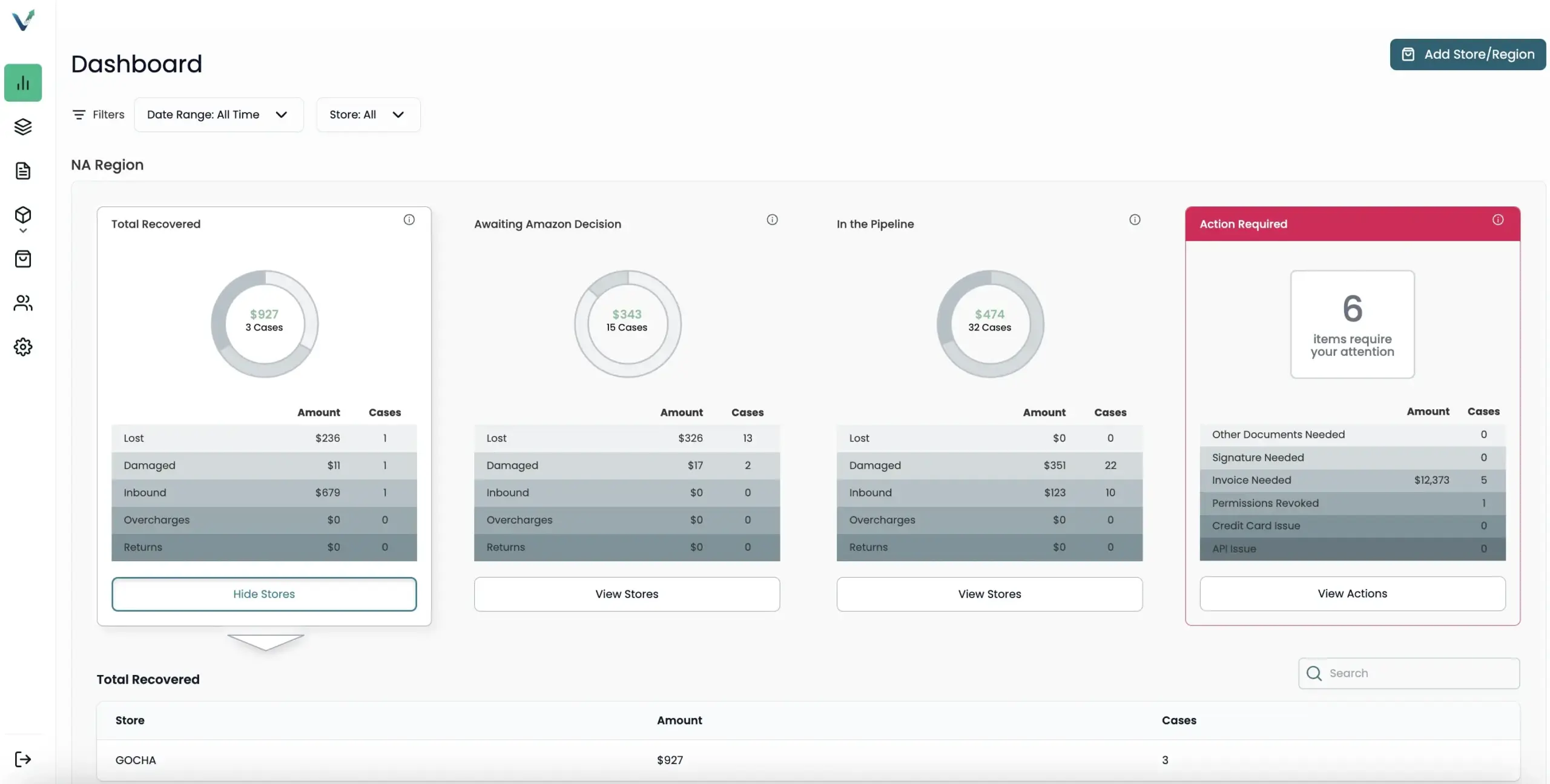Open the Store: All dropdown
1550x784 pixels.
368,114
